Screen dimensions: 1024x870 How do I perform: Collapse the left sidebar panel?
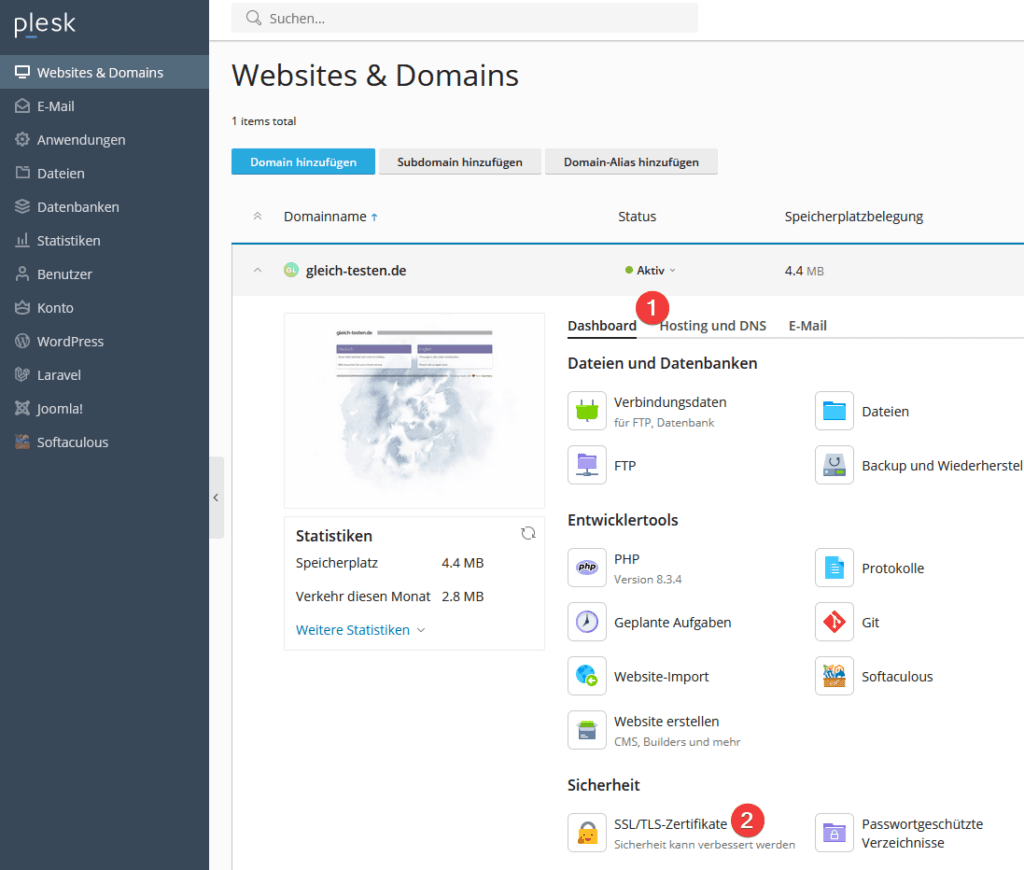coord(215,497)
